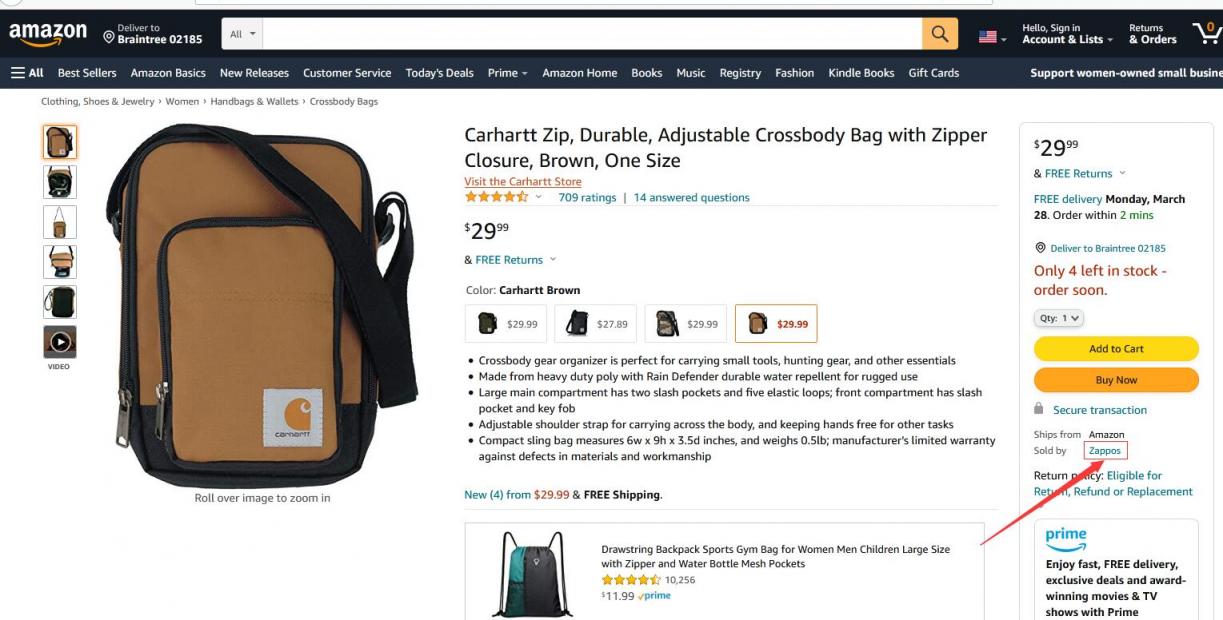This screenshot has width=1223, height=620.
Task: Click the US flag language selector
Action: [x=992, y=36]
